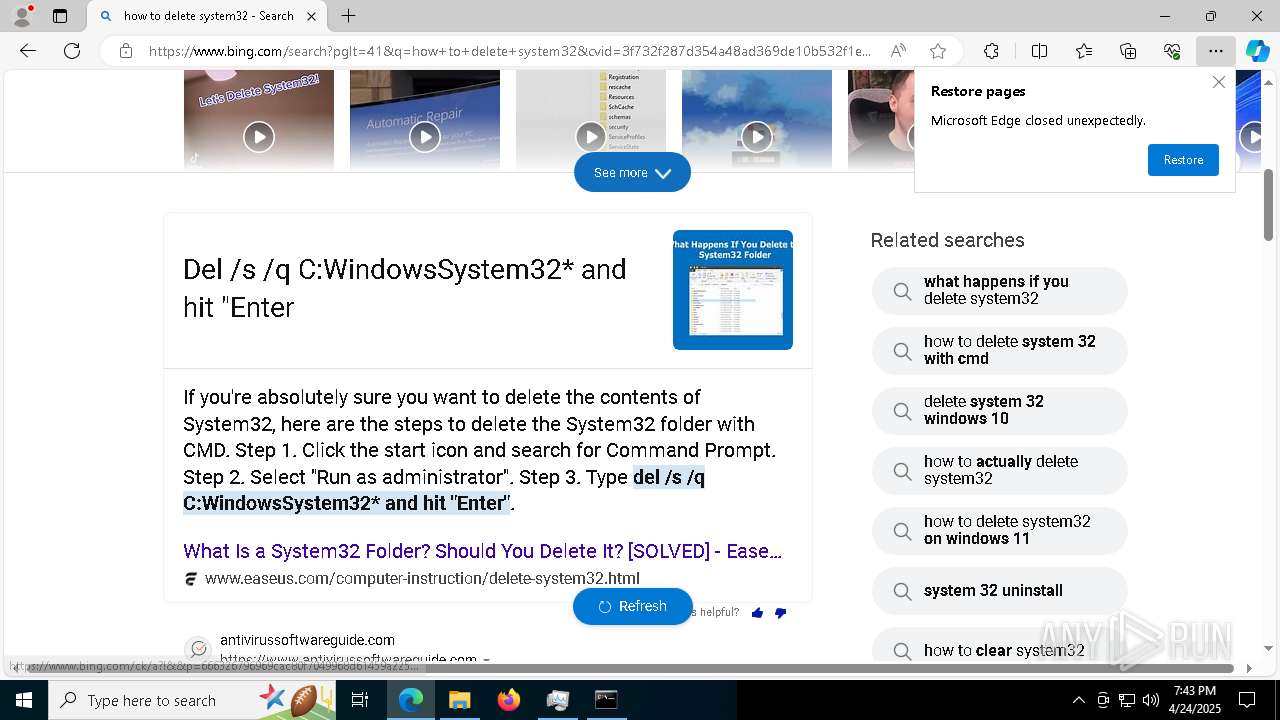Open Settings and more ellipsis
Image resolution: width=1280 pixels, height=720 pixels.
click(1216, 51)
